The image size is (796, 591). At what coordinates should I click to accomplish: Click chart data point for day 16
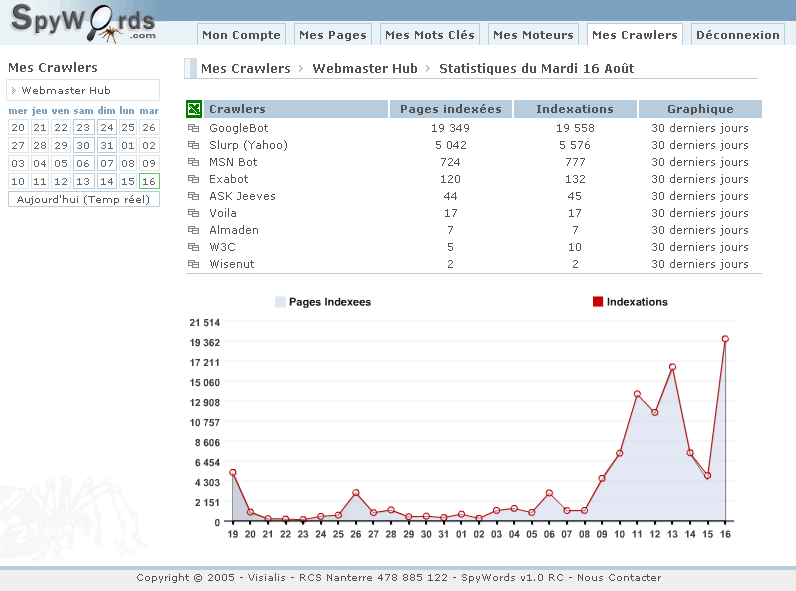(725, 339)
